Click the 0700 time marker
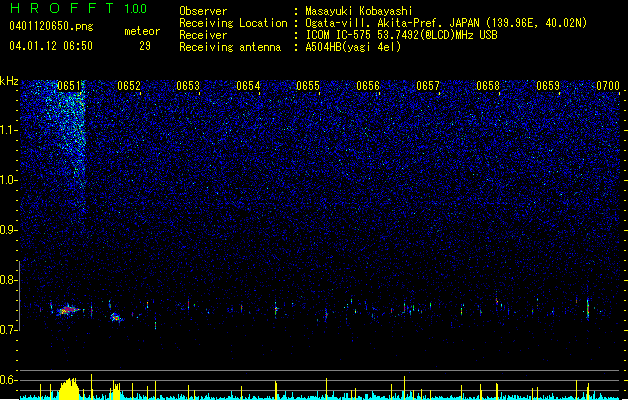 coord(608,86)
